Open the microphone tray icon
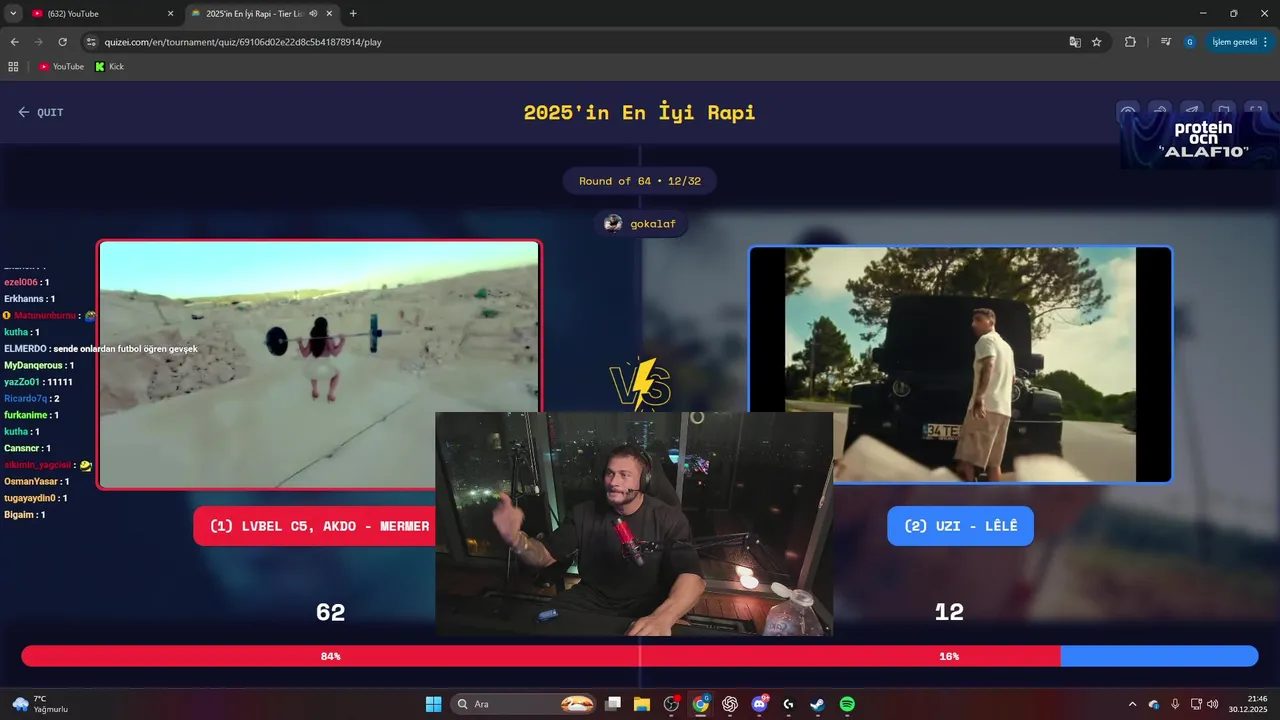This screenshot has height=720, width=1280. click(1175, 704)
